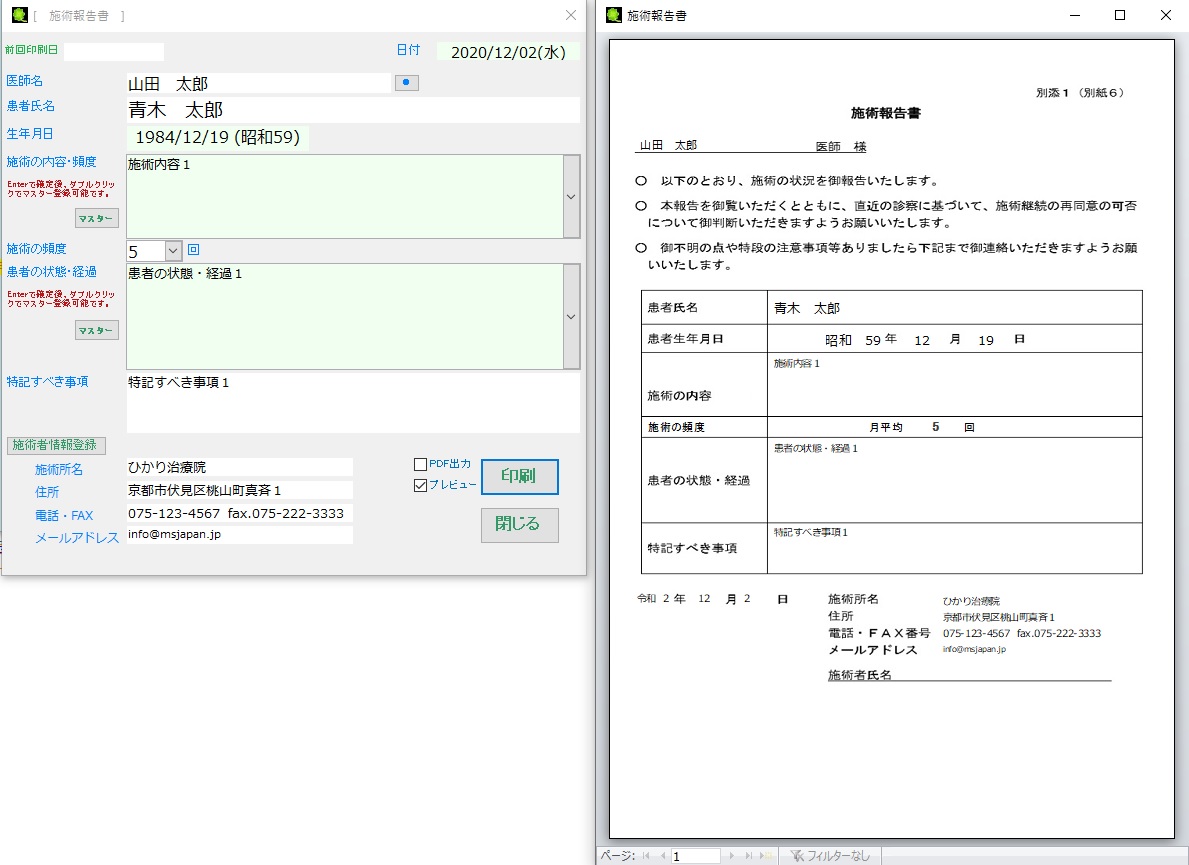Maximize the 施術報告書 preview window

1120,15
